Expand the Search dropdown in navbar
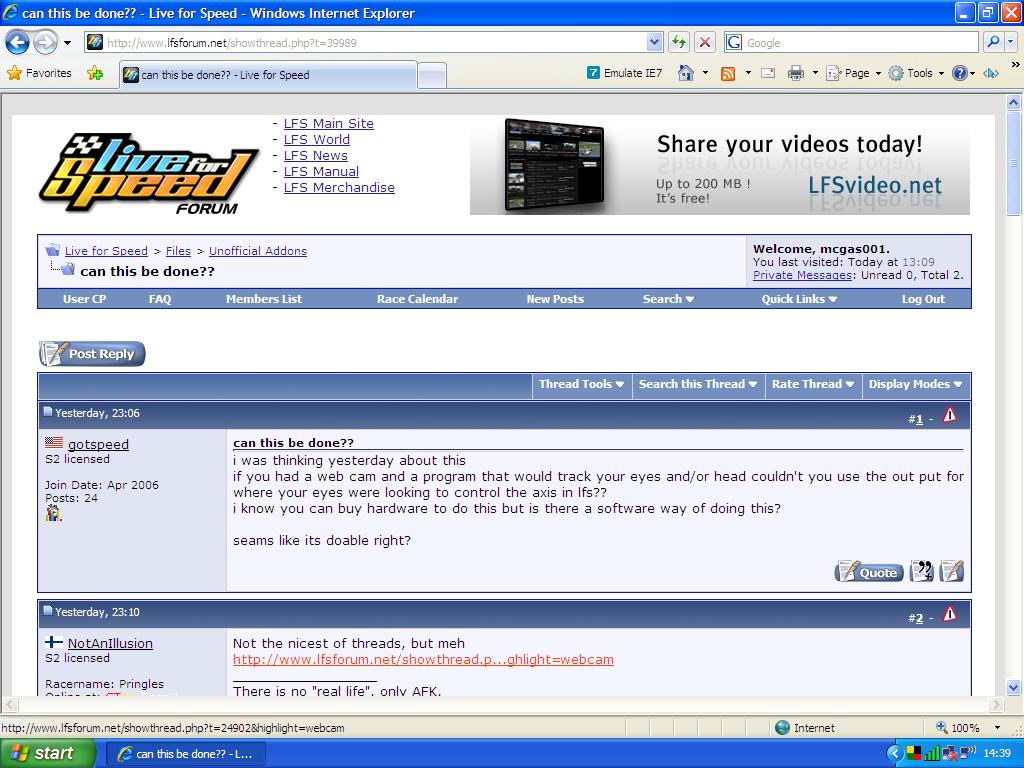Image resolution: width=1024 pixels, height=768 pixels. pyautogui.click(x=668, y=299)
